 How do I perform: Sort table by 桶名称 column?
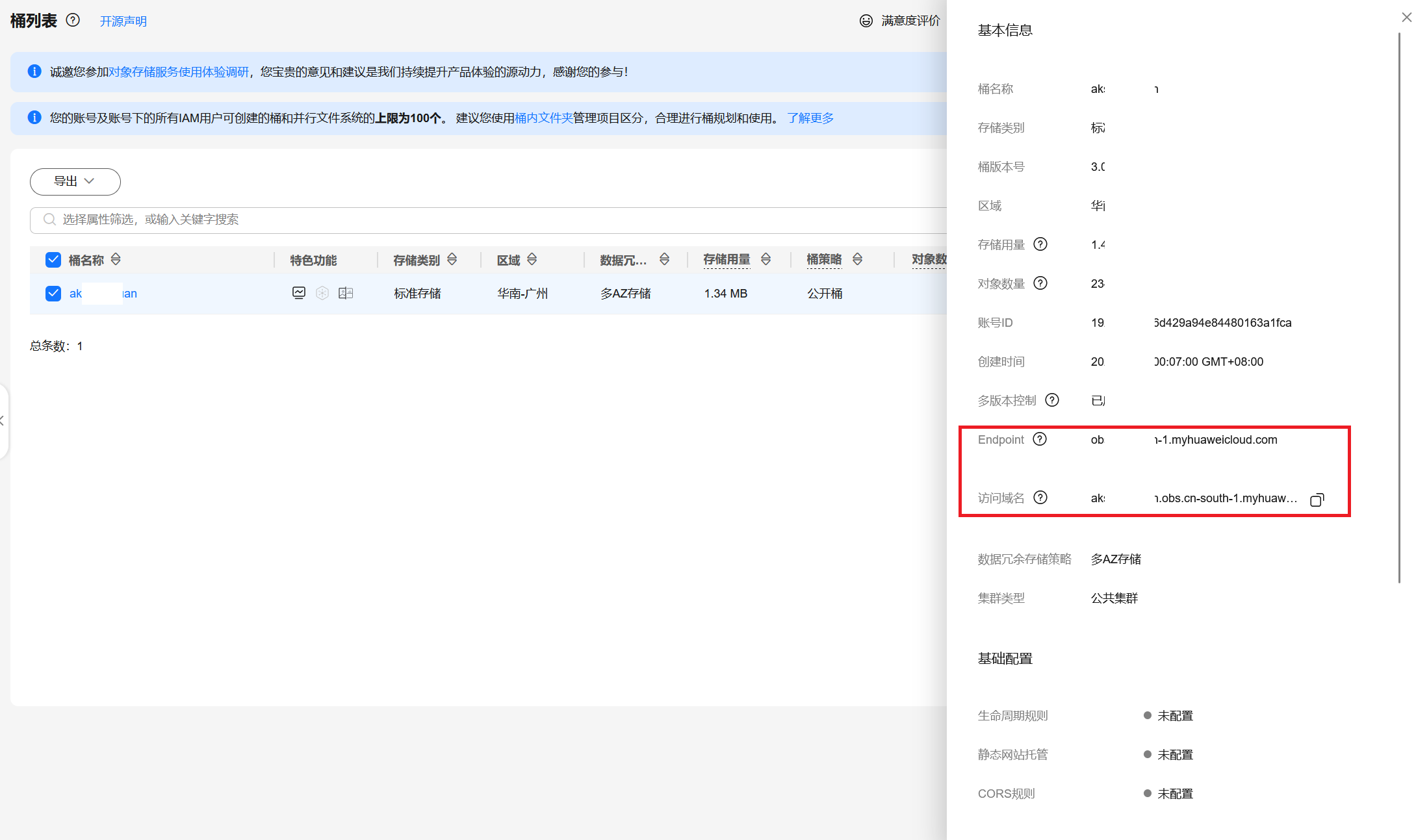116,259
